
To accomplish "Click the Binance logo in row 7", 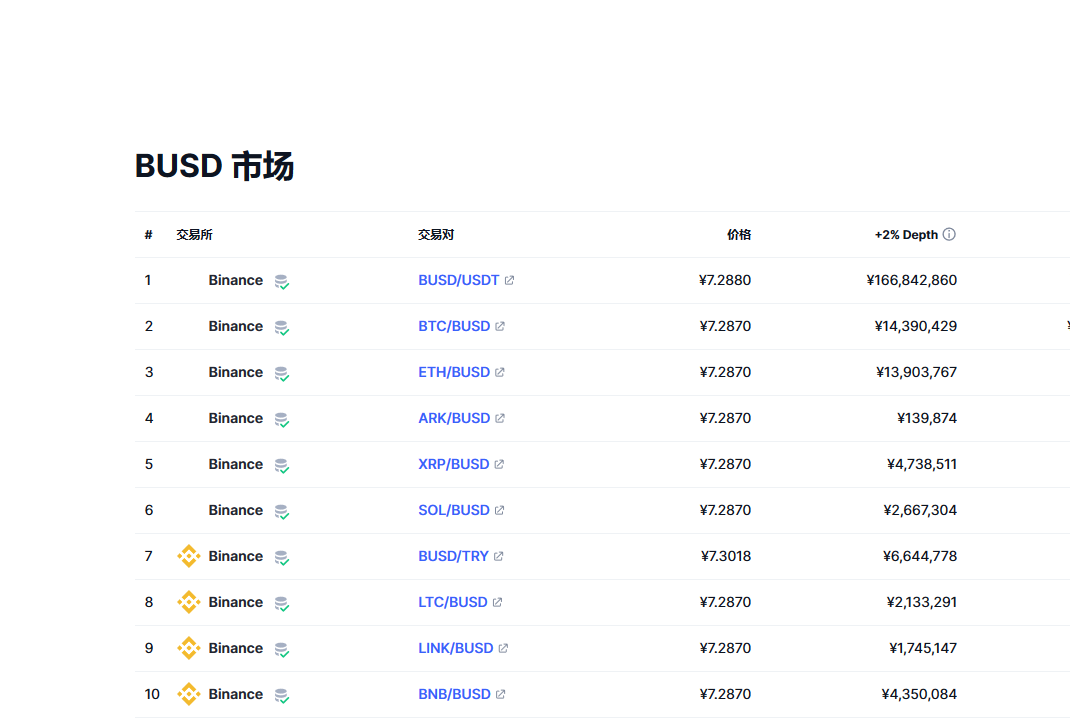I will point(189,556).
